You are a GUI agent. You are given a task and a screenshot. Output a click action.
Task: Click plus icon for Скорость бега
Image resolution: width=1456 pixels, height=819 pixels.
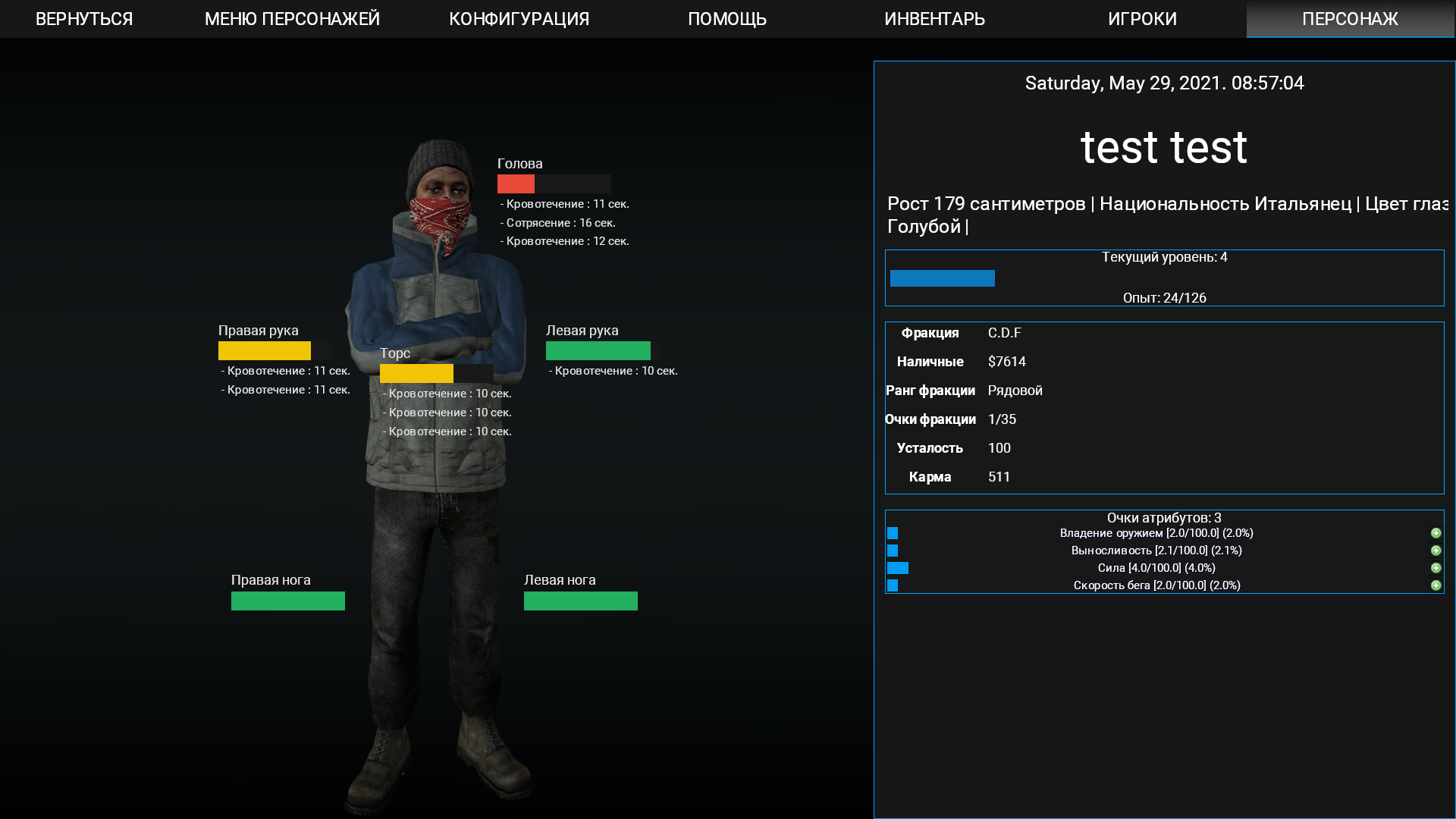click(1436, 585)
